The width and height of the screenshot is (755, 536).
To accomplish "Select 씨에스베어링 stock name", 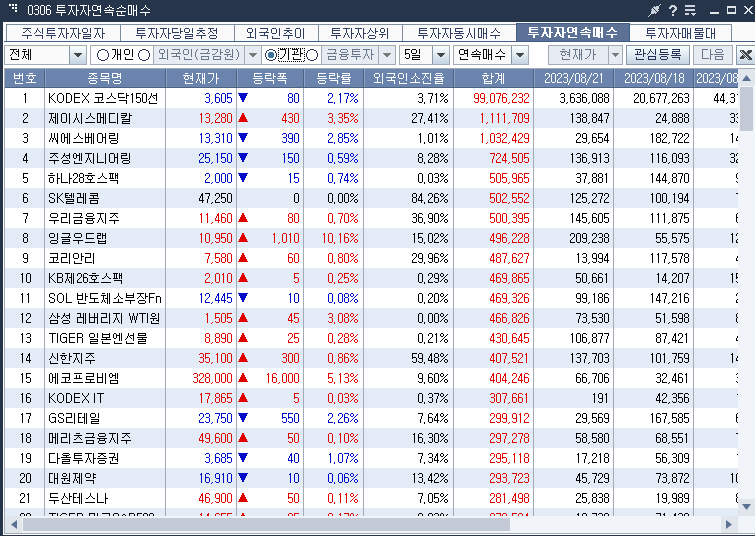I will click(x=83, y=138).
